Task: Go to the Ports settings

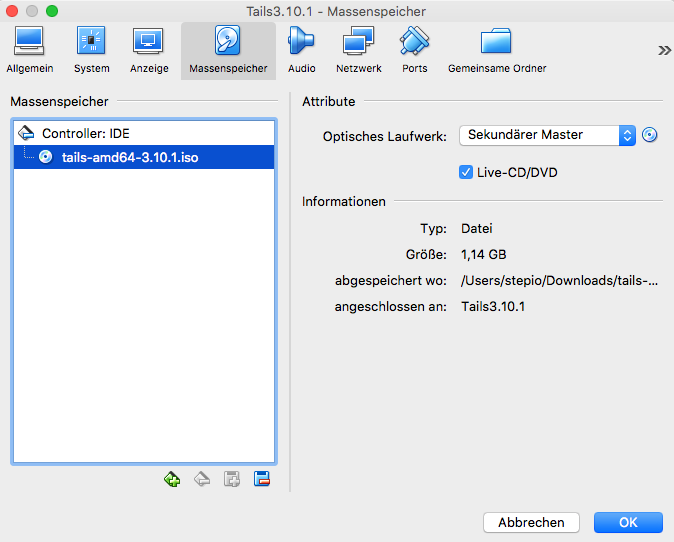Action: point(414,50)
